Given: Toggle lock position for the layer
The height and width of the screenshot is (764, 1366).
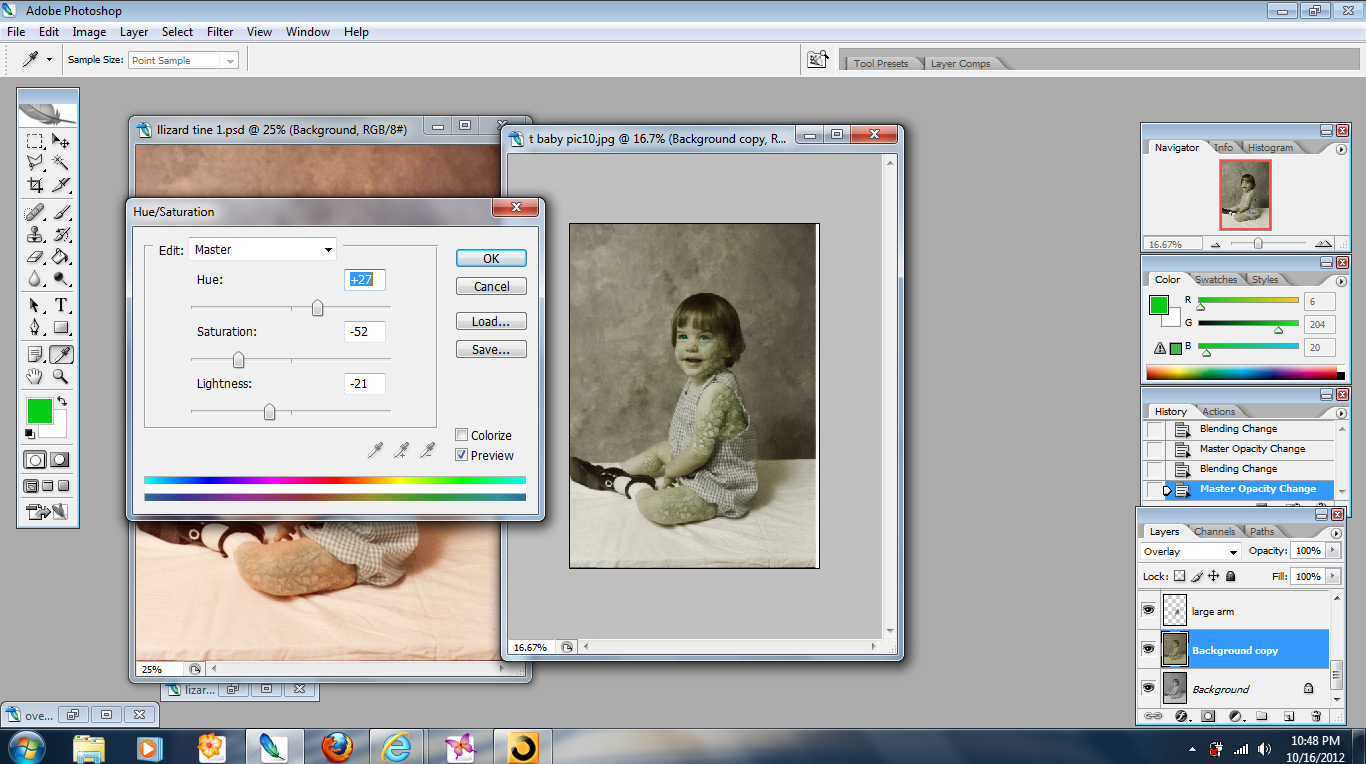Looking at the screenshot, I should tap(1214, 576).
